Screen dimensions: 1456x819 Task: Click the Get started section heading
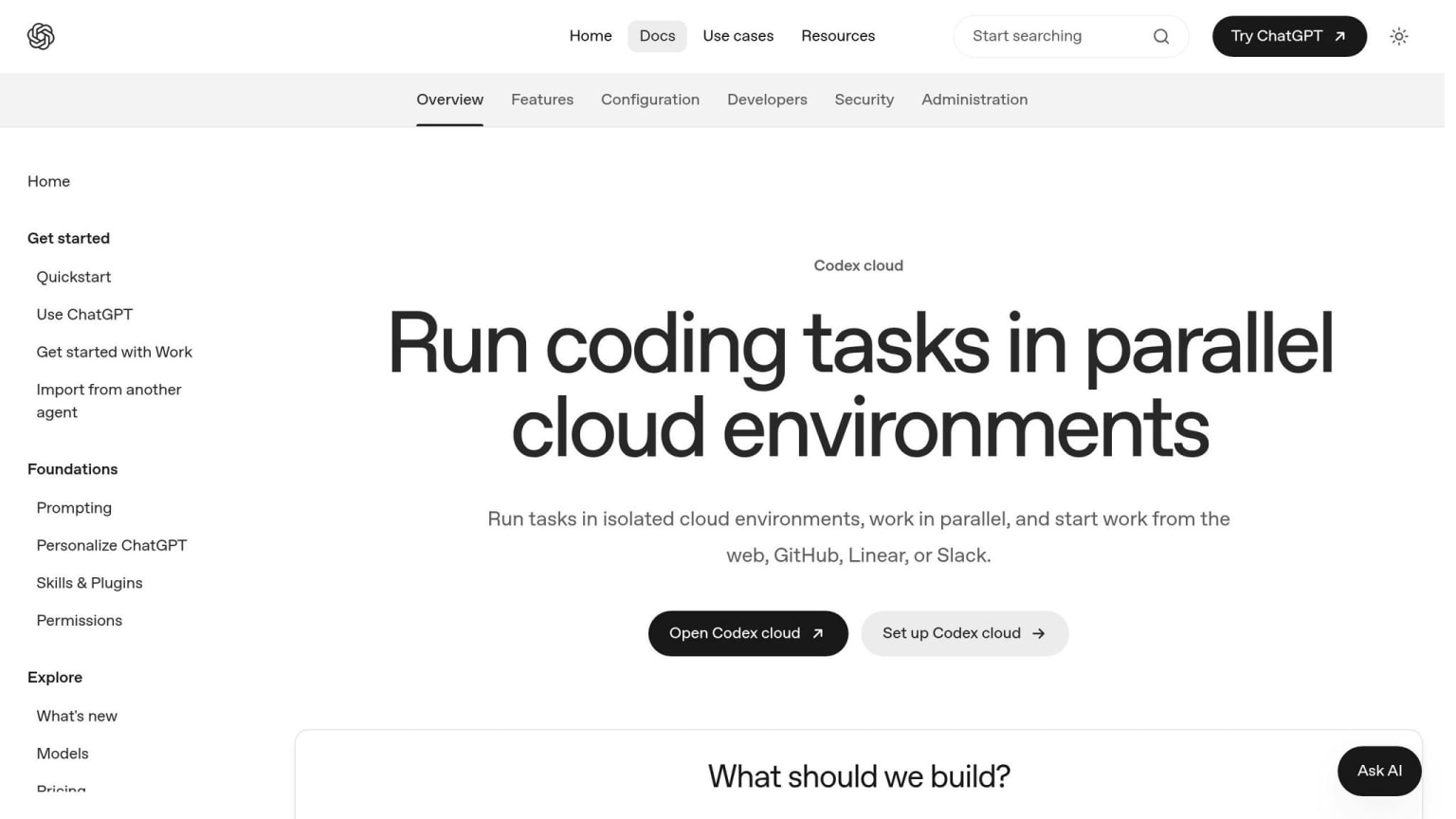click(68, 238)
